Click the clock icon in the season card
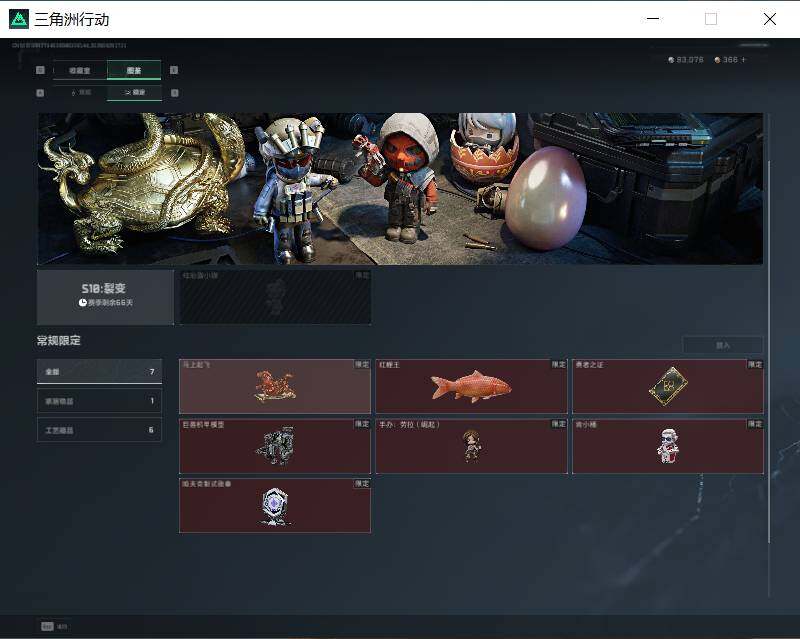The image size is (800, 639). point(83,303)
